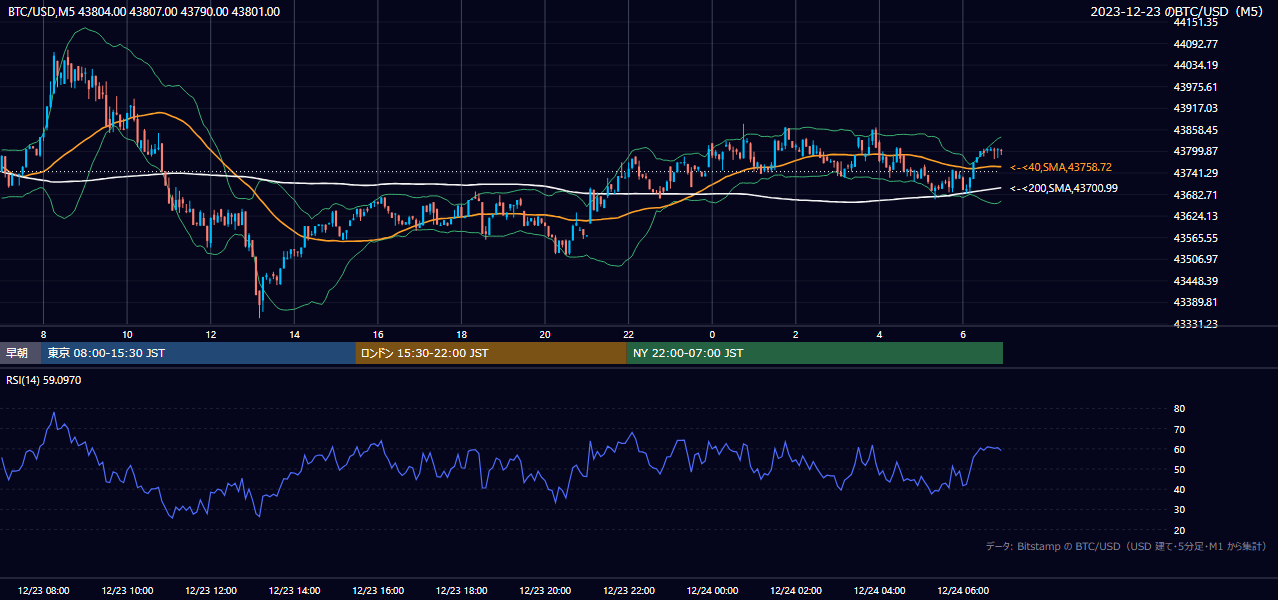Click price axis value 43975.61
Viewport: 1278px width, 600px height.
1195,87
